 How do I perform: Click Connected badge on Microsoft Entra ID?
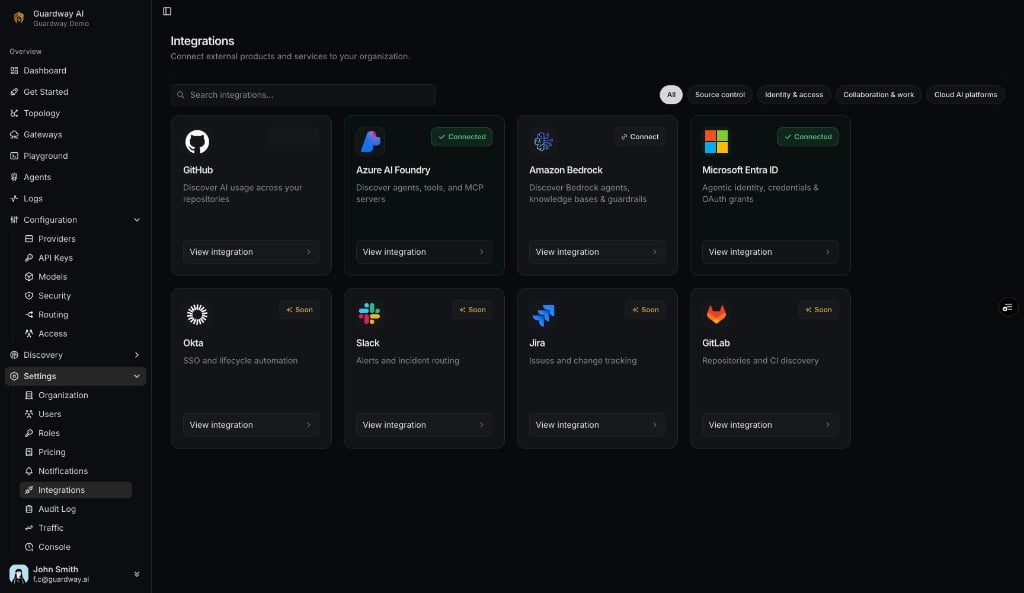click(808, 136)
